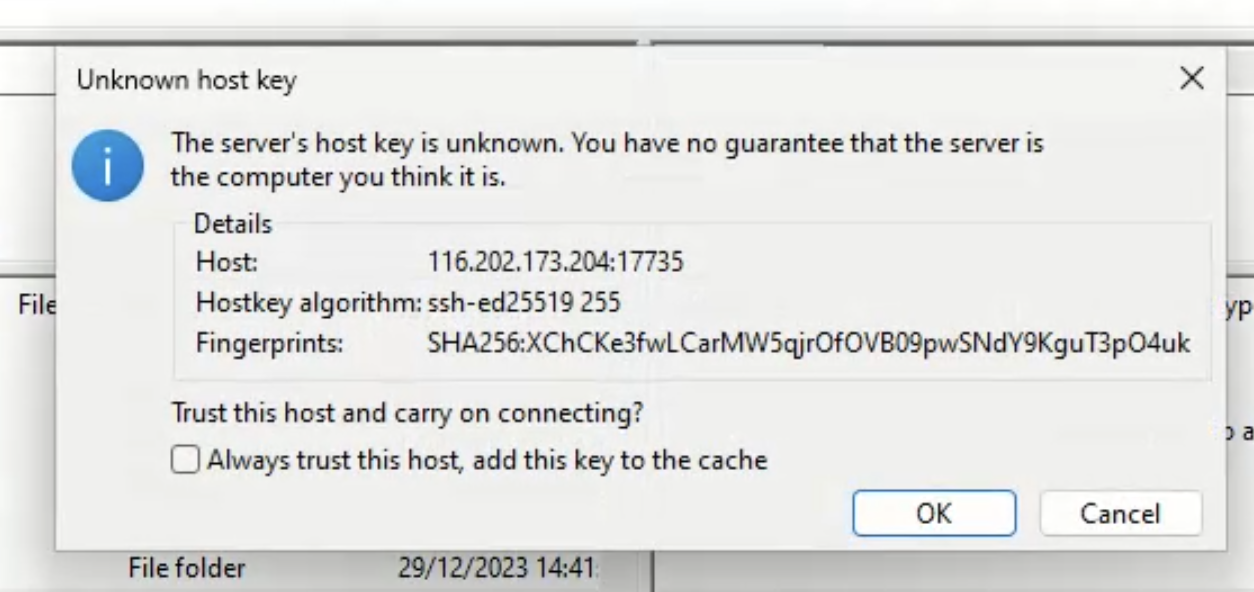The width and height of the screenshot is (1254, 592).
Task: Click the ssh-ed25519 255 algorithm value
Action: (524, 303)
